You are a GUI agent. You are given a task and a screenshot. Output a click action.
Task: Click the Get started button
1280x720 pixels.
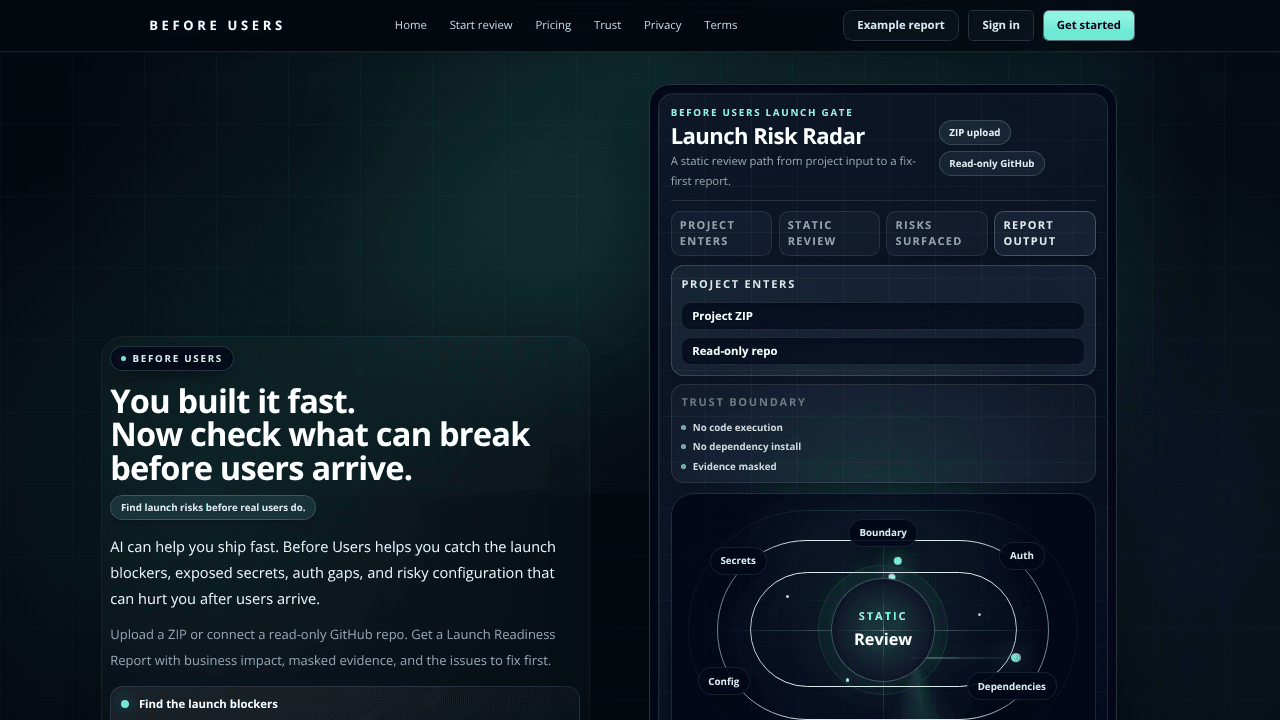tap(1088, 25)
